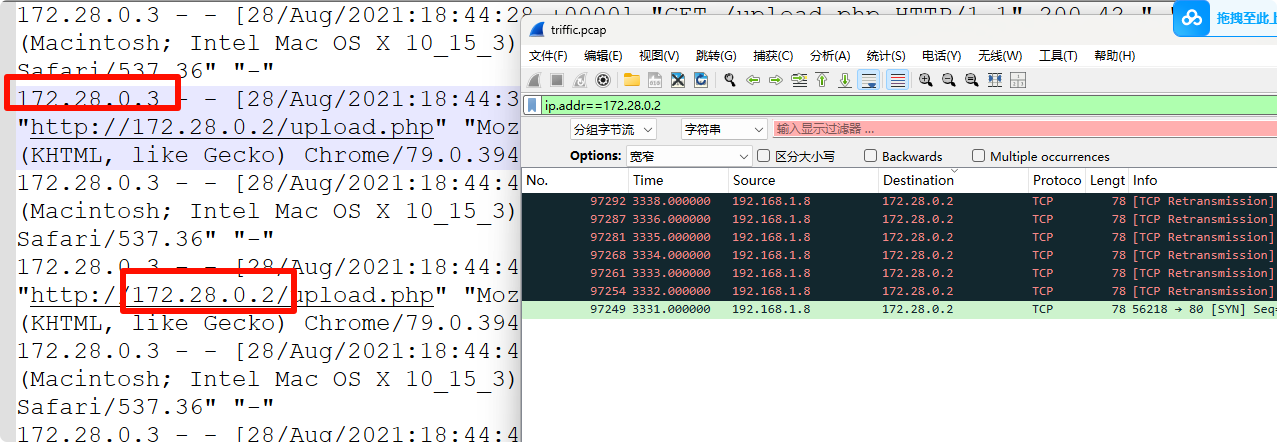1277x442 pixels.
Task: Go forward with green right arrow
Action: (776, 80)
